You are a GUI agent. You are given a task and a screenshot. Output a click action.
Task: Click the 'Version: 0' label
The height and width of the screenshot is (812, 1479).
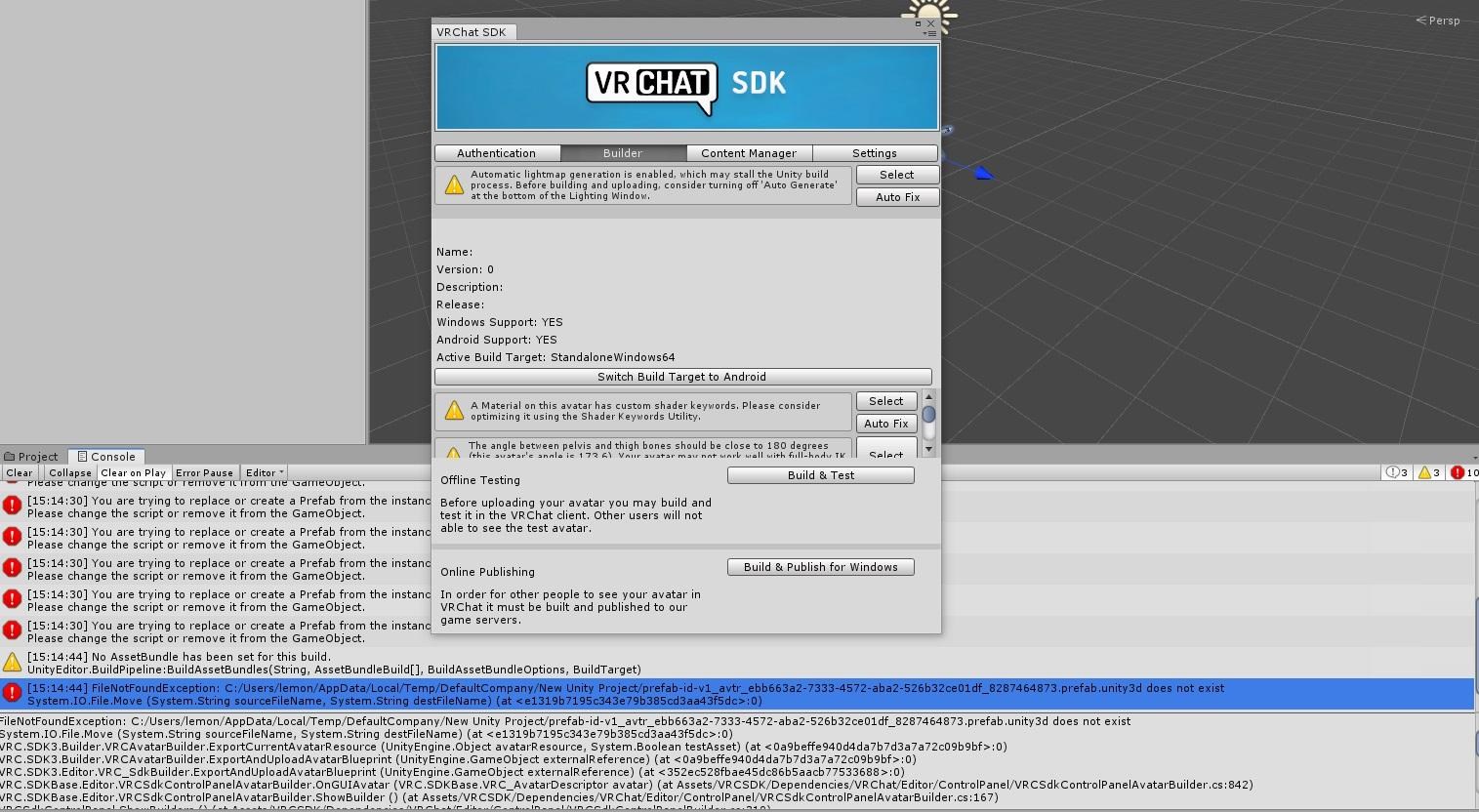(x=465, y=269)
